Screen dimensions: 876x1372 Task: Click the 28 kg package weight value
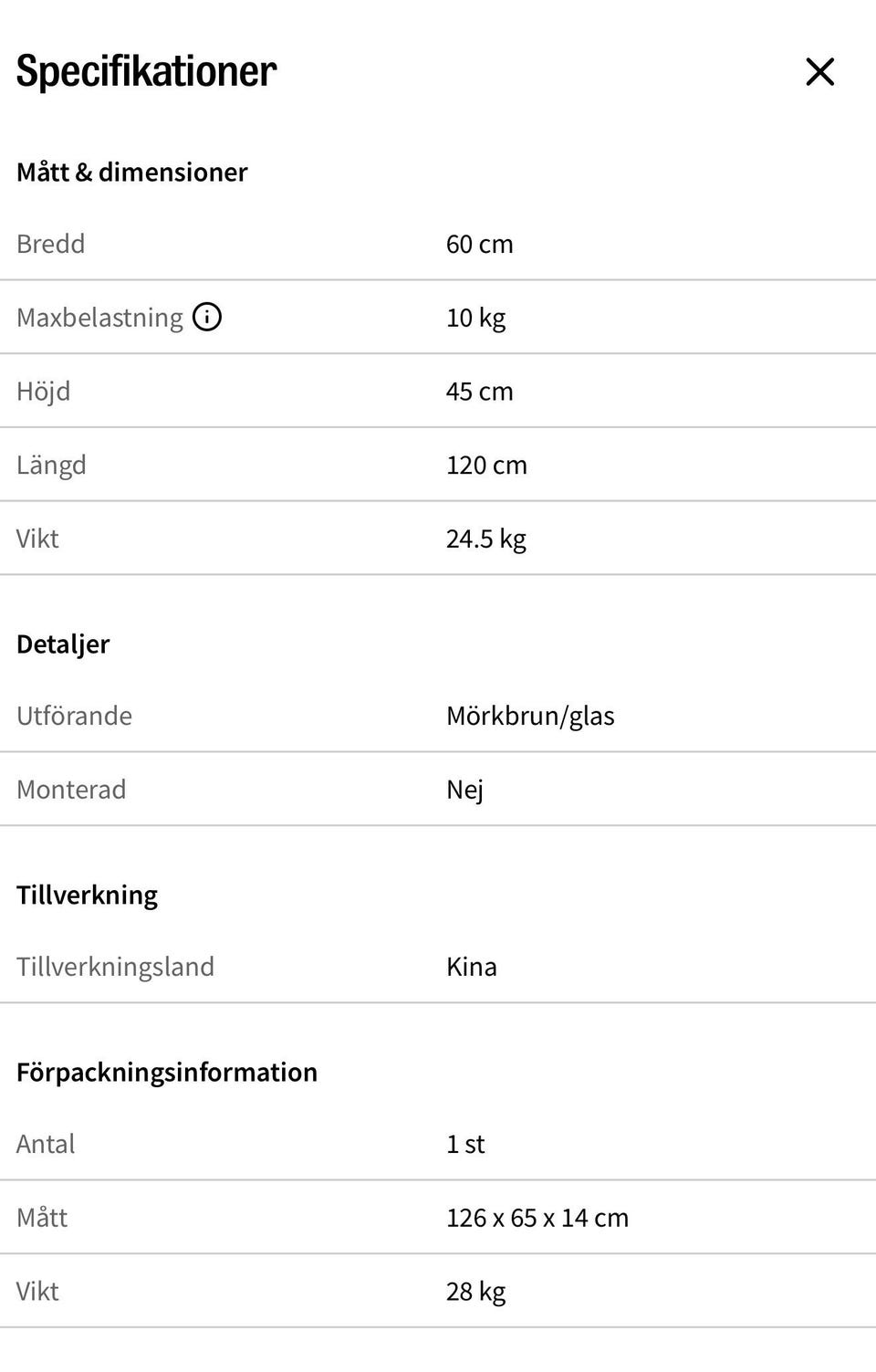(475, 1292)
